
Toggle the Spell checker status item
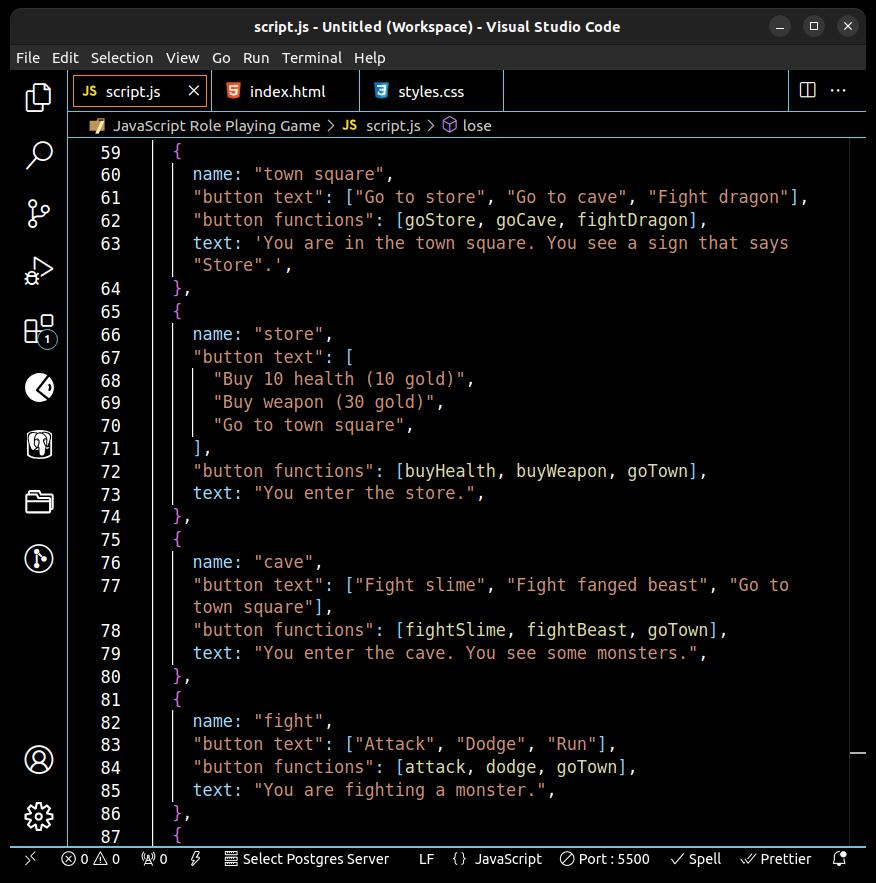point(696,859)
